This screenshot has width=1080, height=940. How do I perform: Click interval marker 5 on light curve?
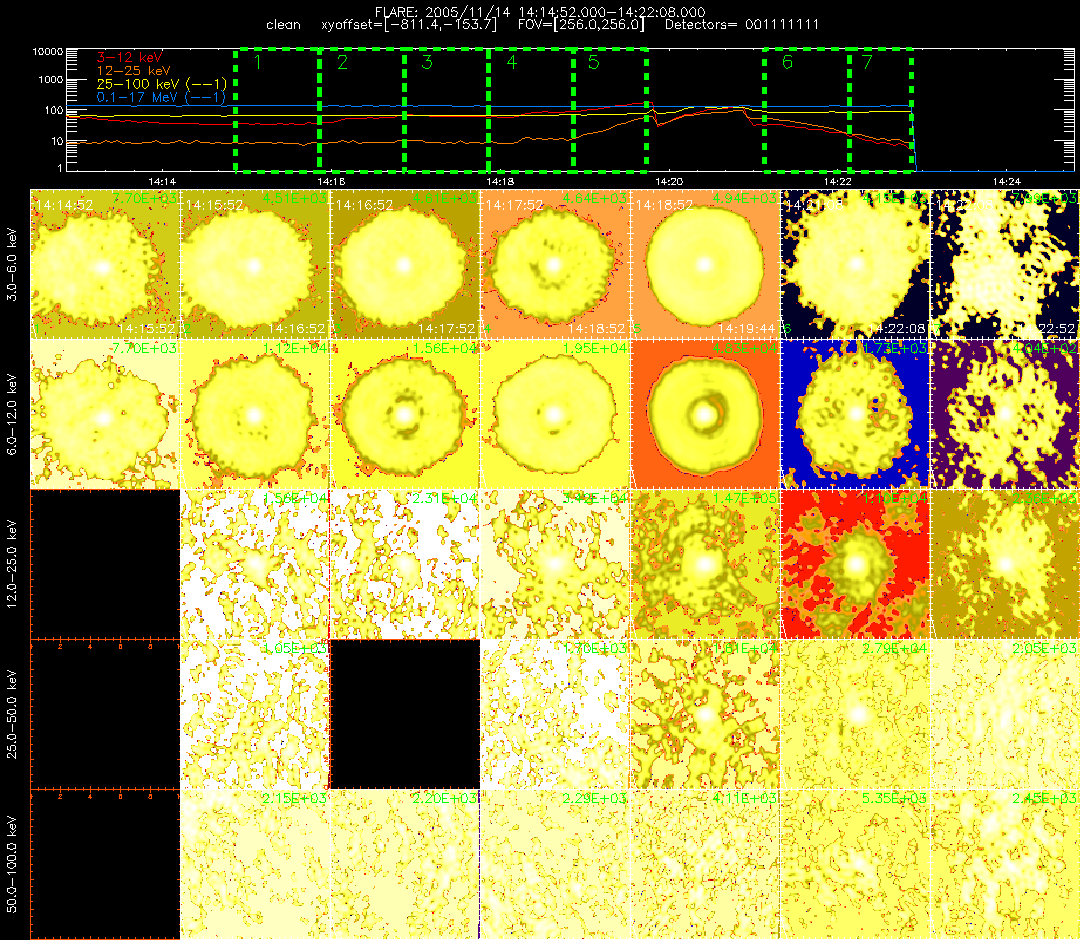tap(594, 63)
